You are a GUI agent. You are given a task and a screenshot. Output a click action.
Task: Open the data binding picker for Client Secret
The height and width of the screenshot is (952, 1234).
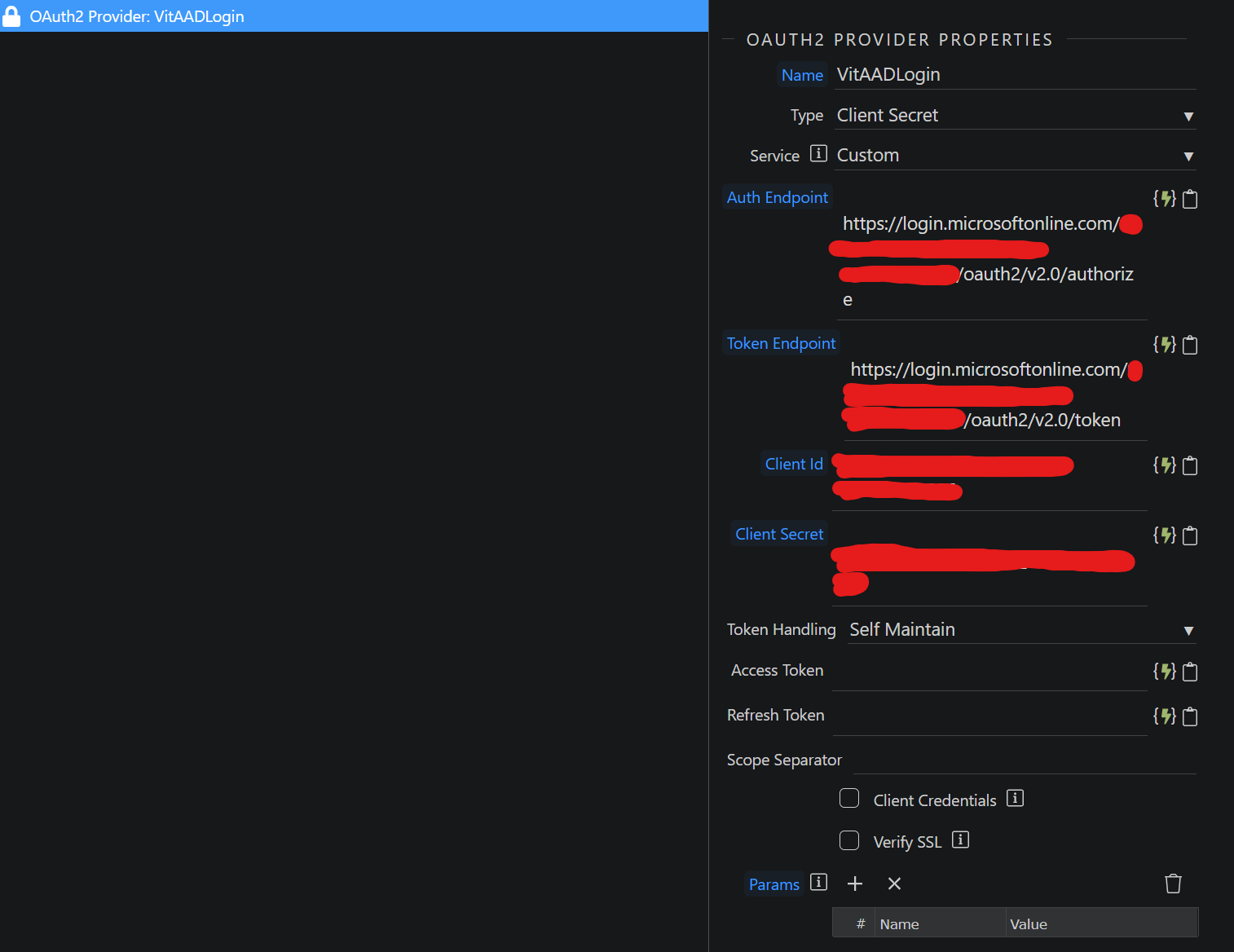click(x=1164, y=535)
